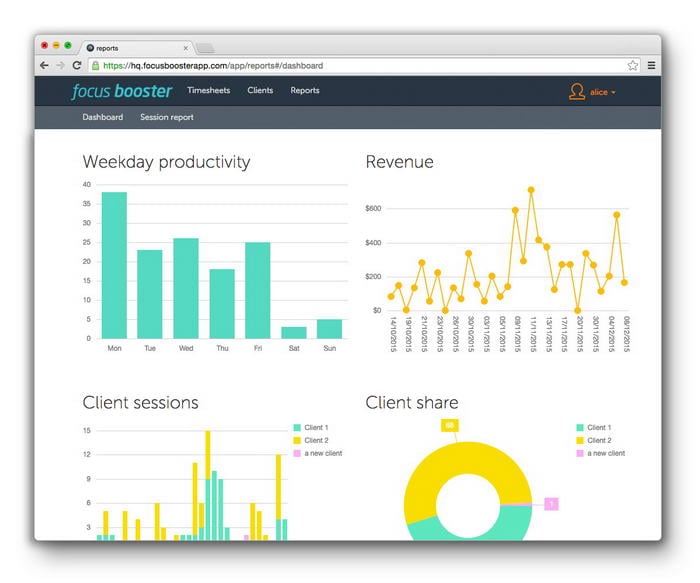The height and width of the screenshot is (583, 700).
Task: Select the reports browser tab
Action: pos(136,48)
